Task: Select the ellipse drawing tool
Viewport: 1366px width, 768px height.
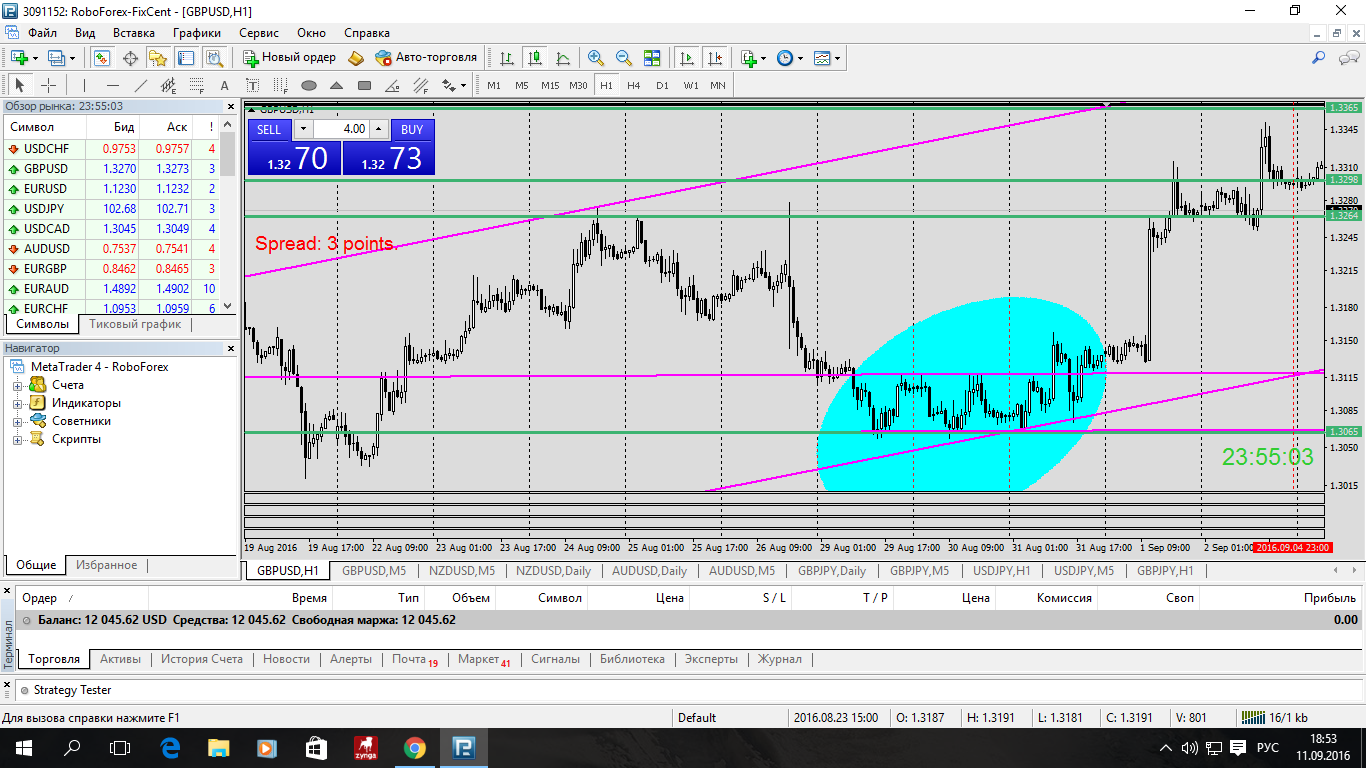Action: [x=309, y=85]
